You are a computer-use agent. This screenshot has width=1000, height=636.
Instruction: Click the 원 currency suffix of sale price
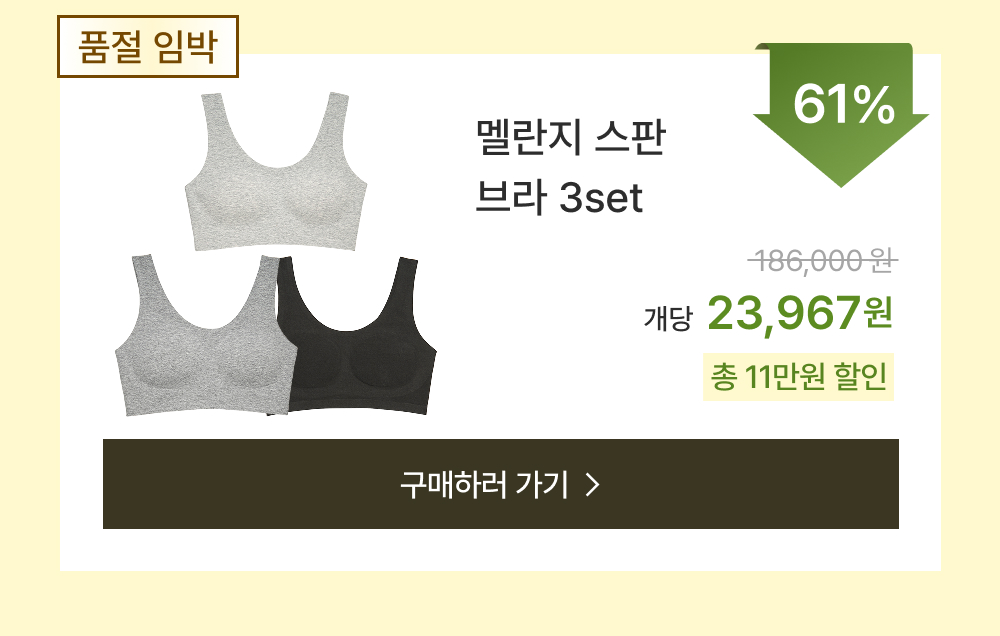878,313
